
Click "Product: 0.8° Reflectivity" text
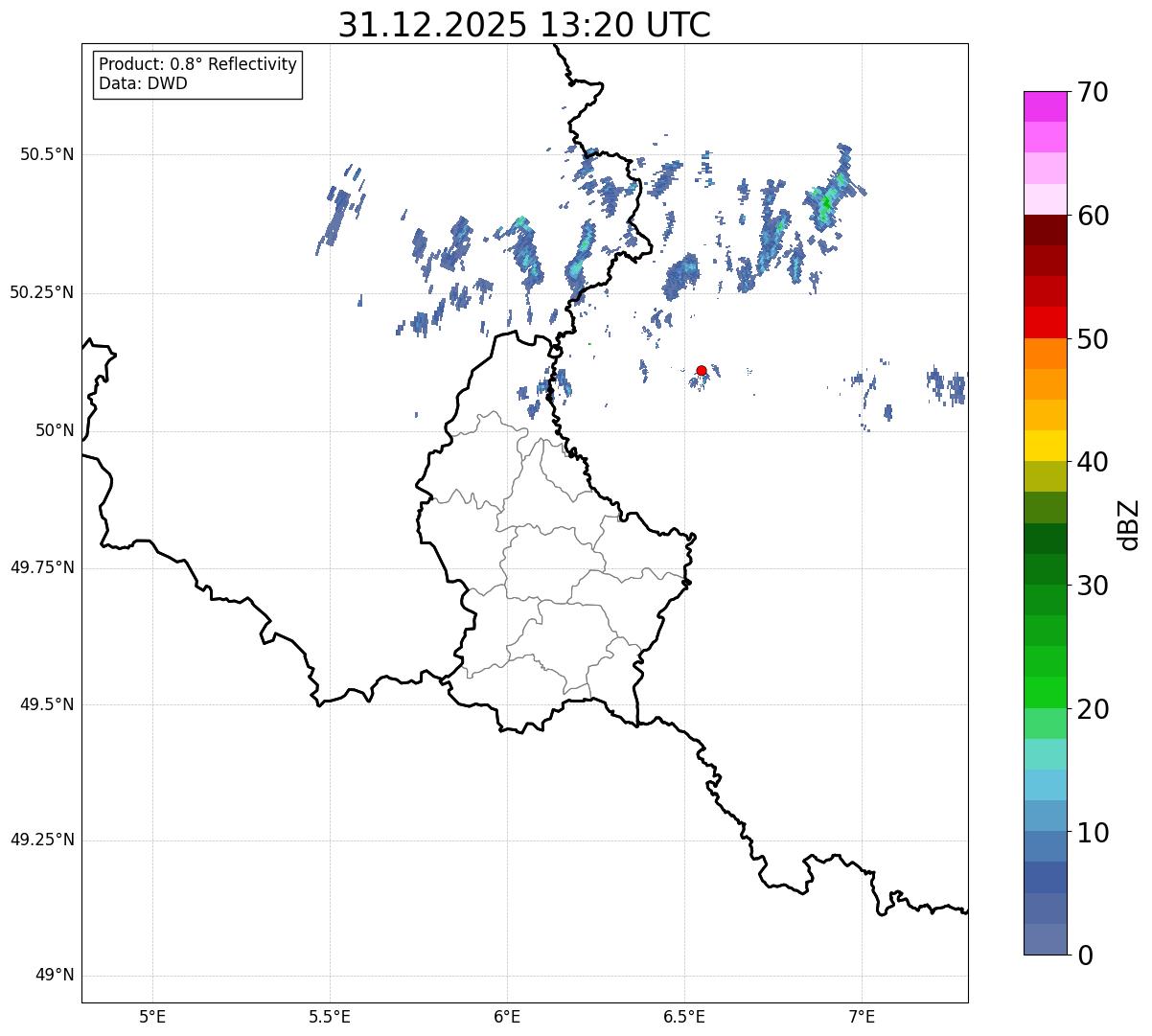tap(198, 64)
